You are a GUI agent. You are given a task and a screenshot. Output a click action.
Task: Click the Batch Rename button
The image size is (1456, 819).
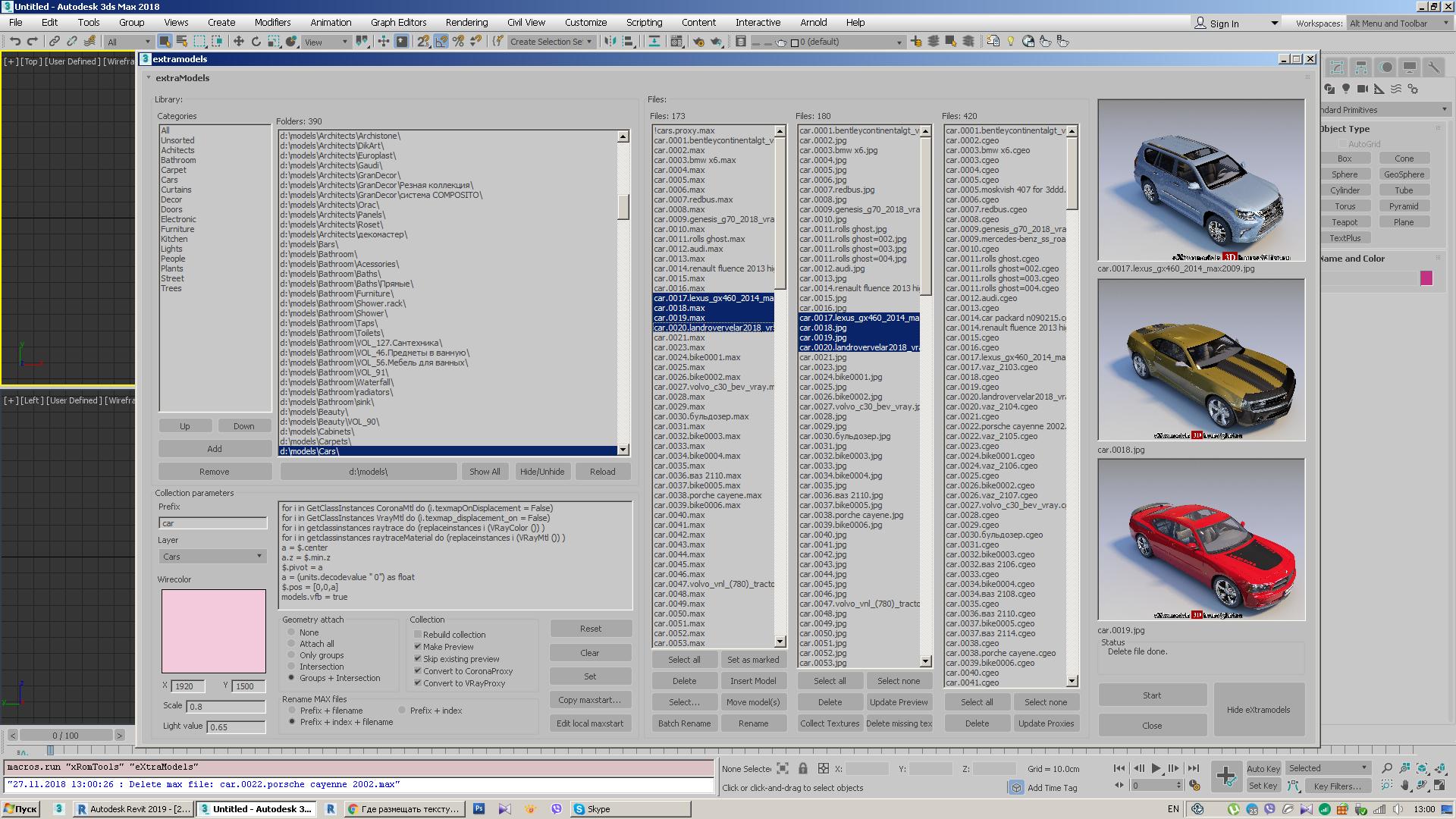[684, 723]
